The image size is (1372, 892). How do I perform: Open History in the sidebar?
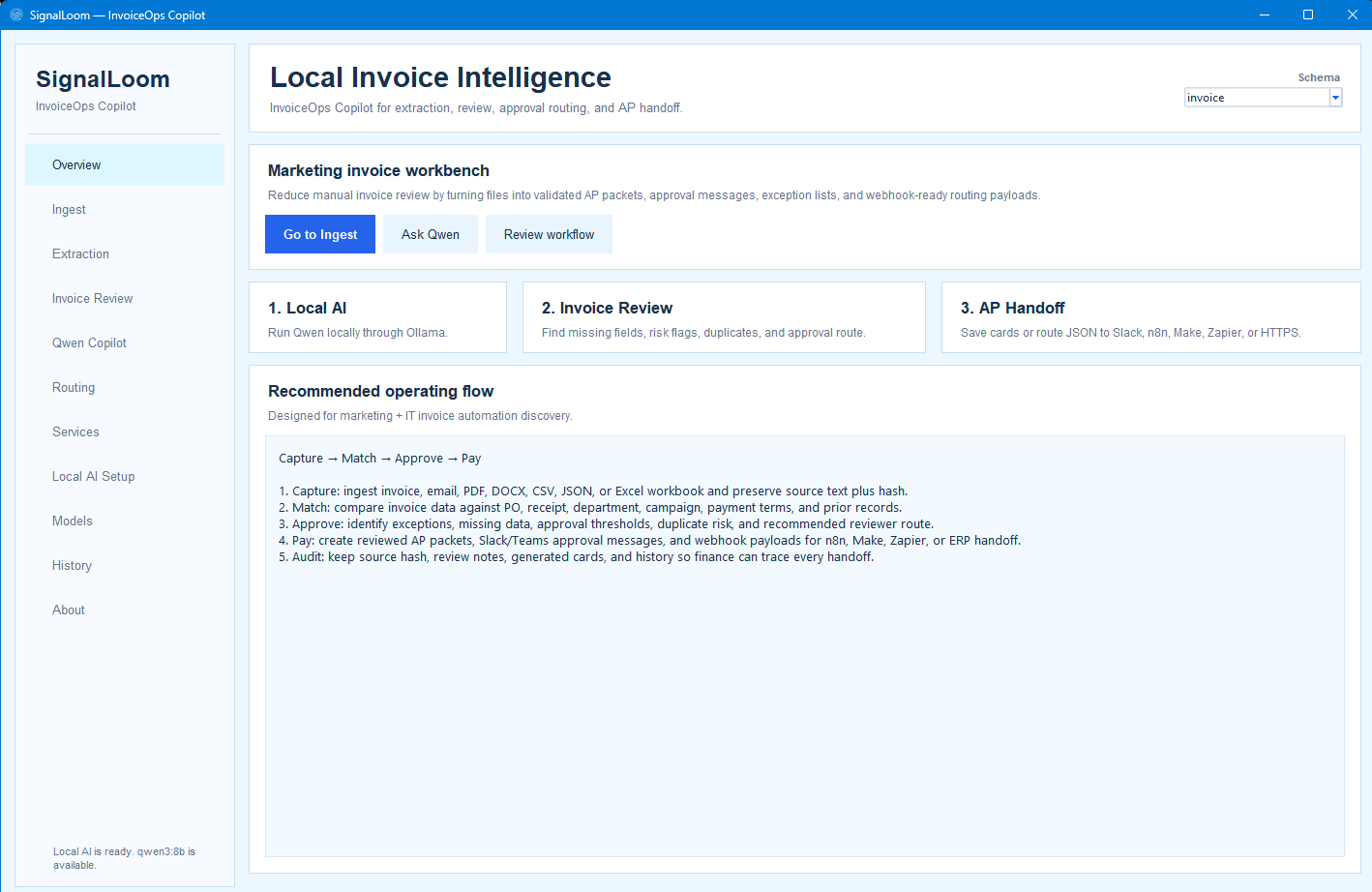coord(125,565)
